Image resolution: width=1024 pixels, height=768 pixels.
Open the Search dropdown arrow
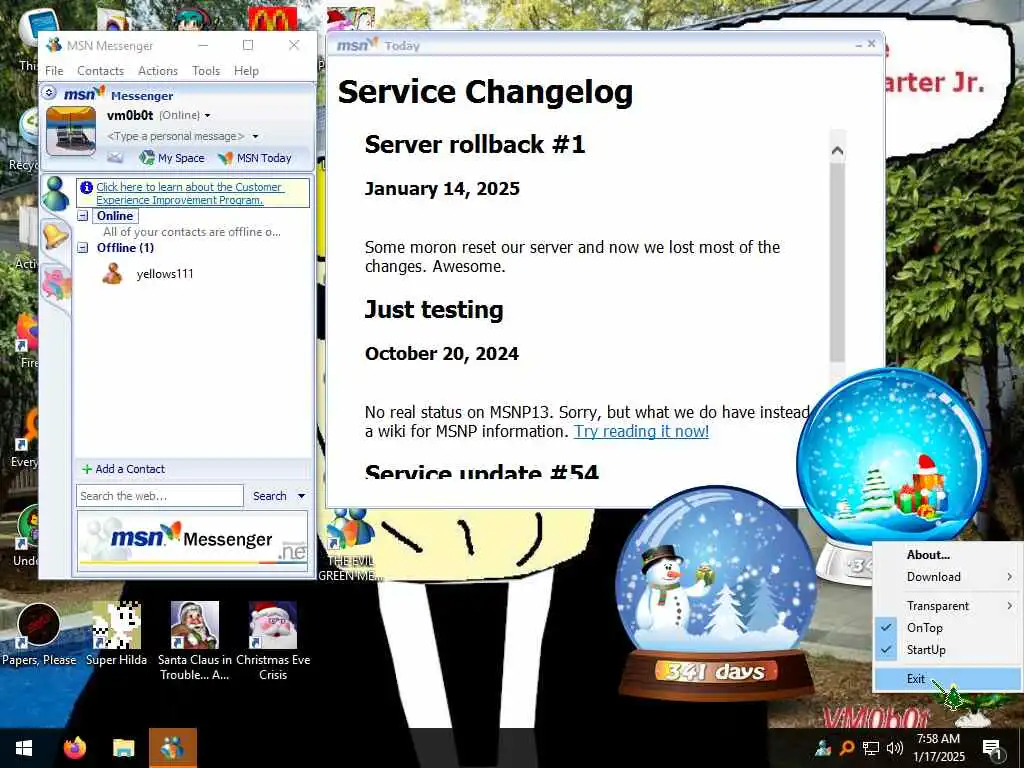coord(301,496)
